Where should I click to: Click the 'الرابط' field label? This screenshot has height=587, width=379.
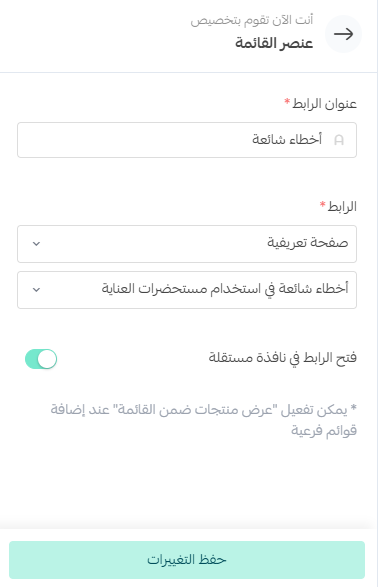point(342,207)
